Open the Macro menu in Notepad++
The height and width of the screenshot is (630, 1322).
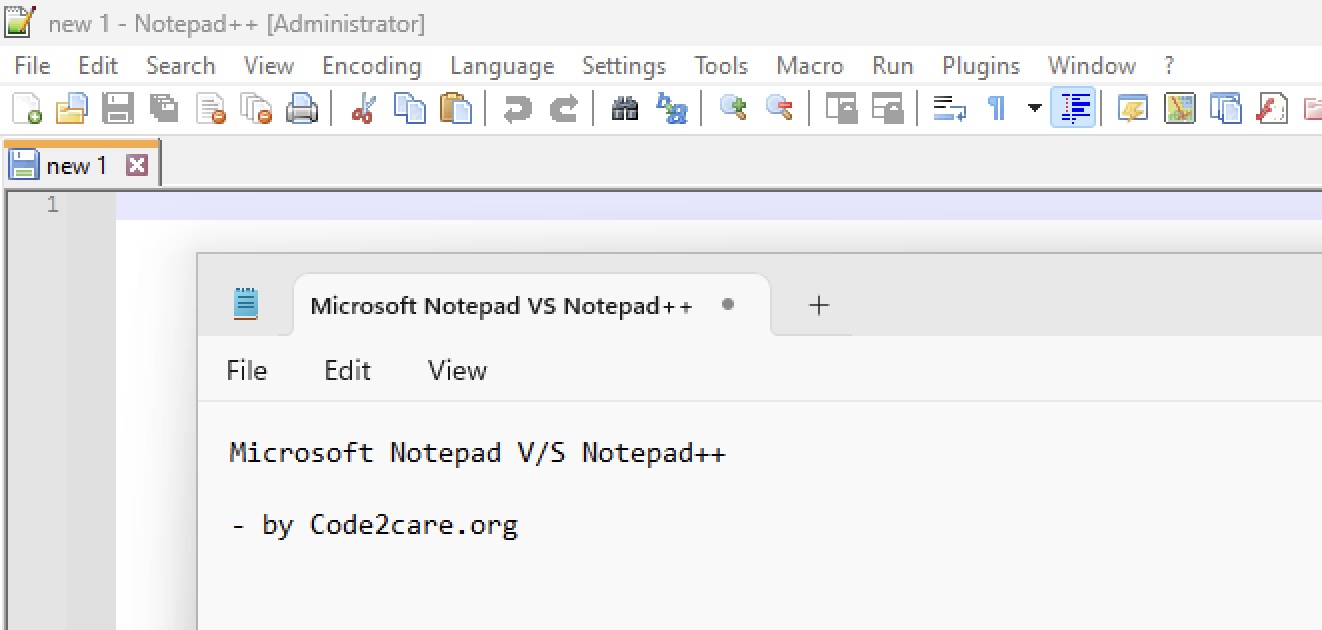click(x=810, y=65)
